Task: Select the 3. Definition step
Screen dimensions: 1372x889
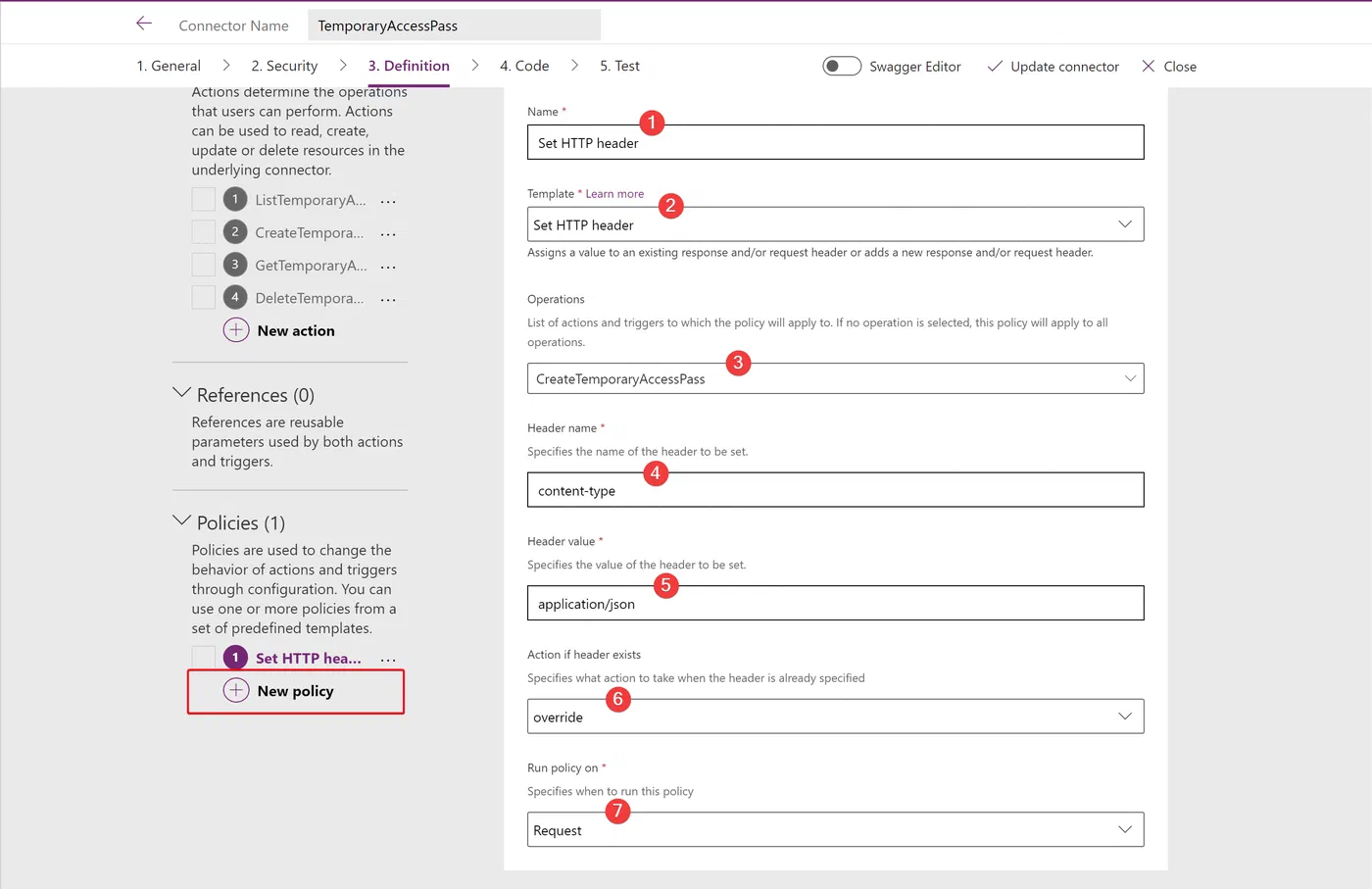Action: [x=409, y=66]
